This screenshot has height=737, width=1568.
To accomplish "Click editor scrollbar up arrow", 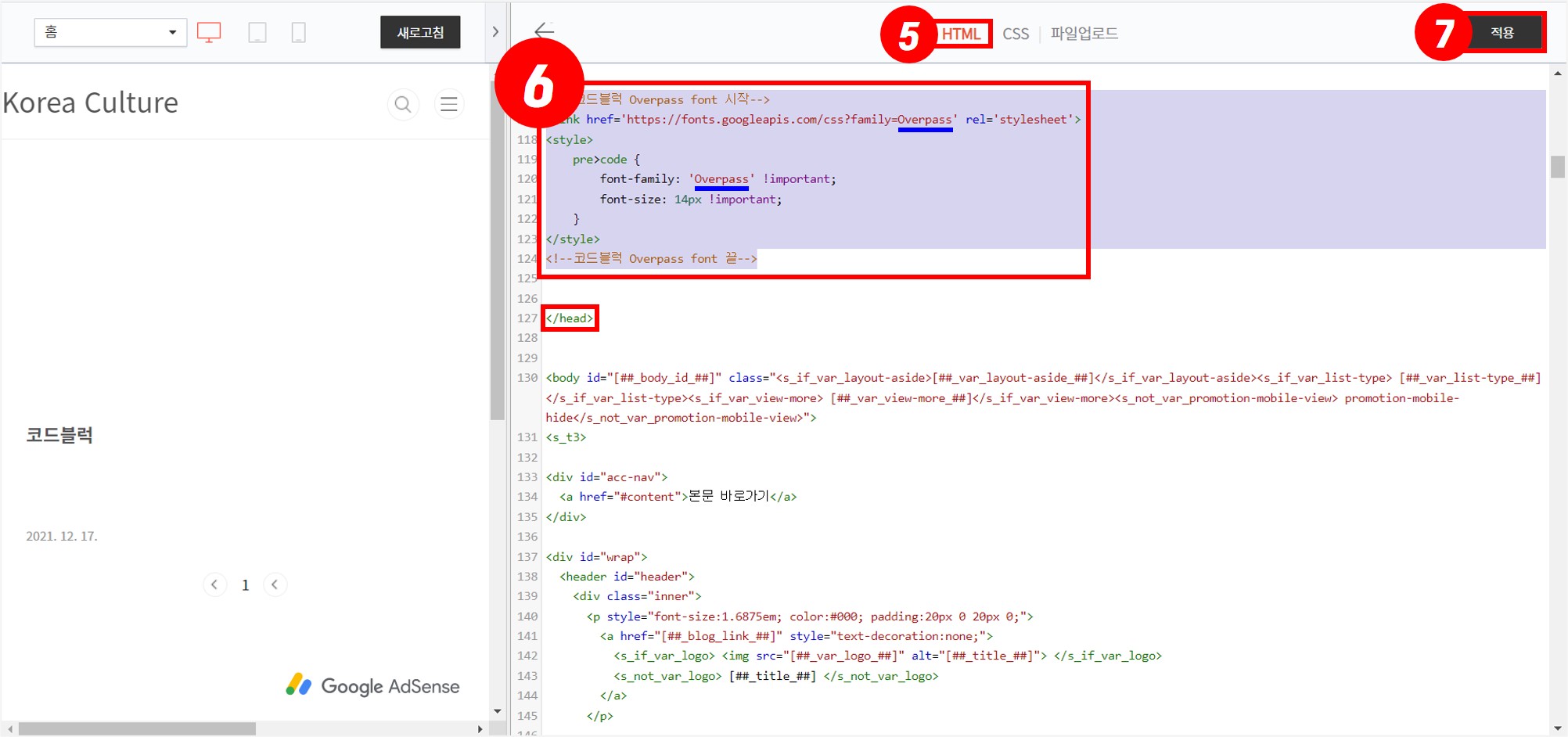I will click(x=1558, y=74).
